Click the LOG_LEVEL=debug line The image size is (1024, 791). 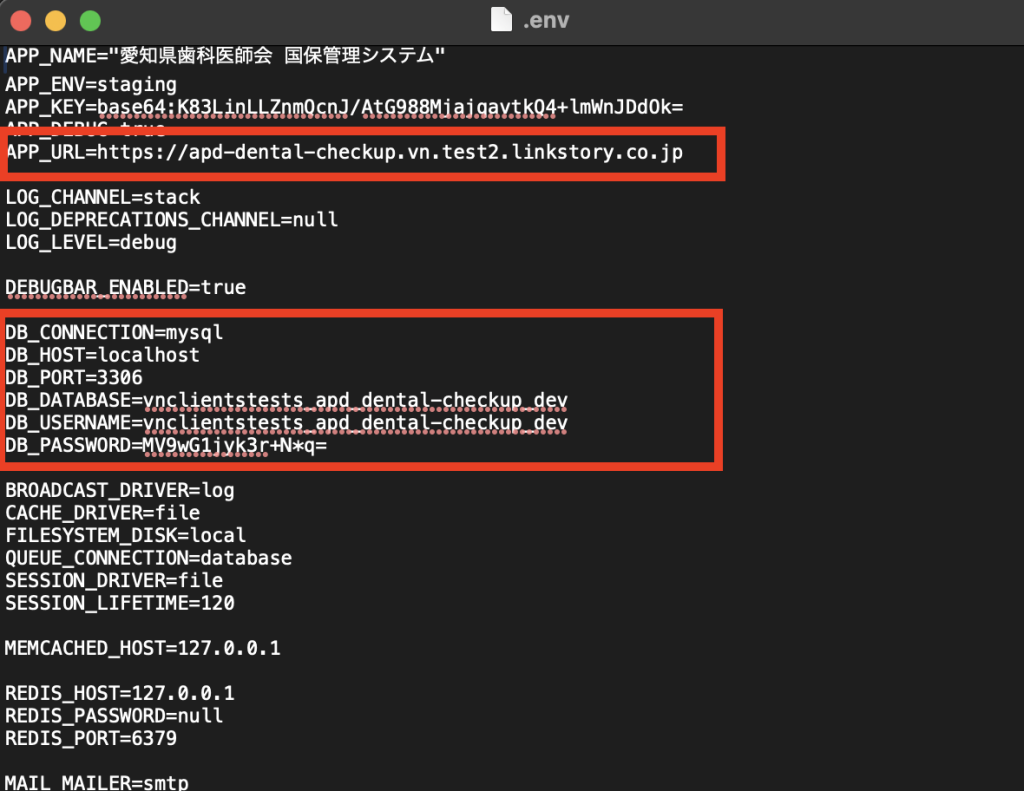coord(90,242)
